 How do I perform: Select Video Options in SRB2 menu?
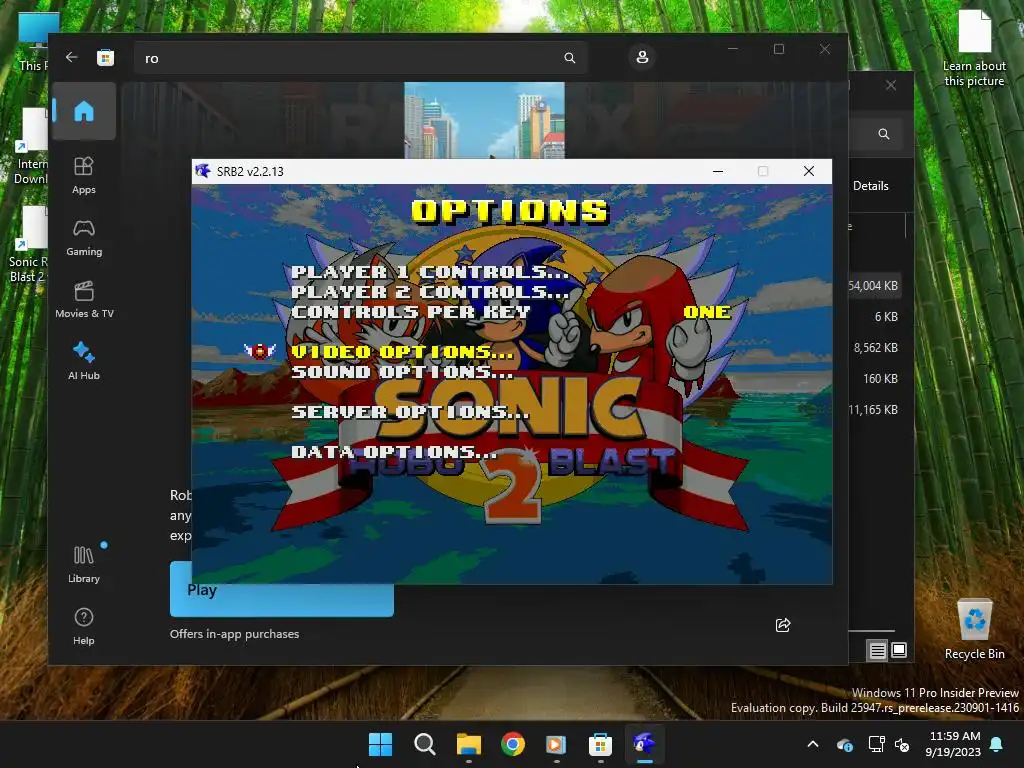pos(402,351)
